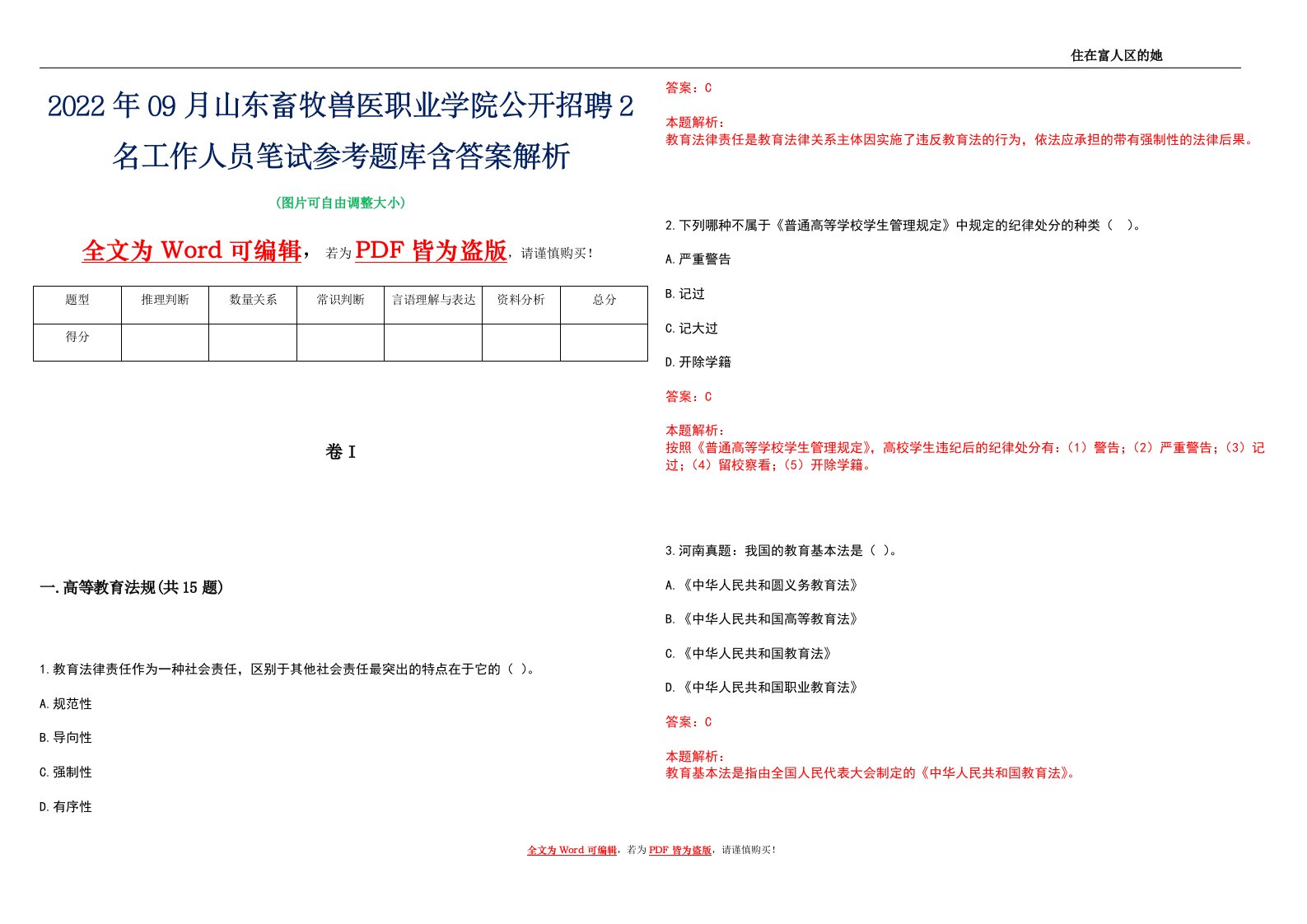This screenshot has width=1307, height=924.
Task: Click the title line 名工作人员笔试参考题库含答案解析
Action: tap(341, 156)
